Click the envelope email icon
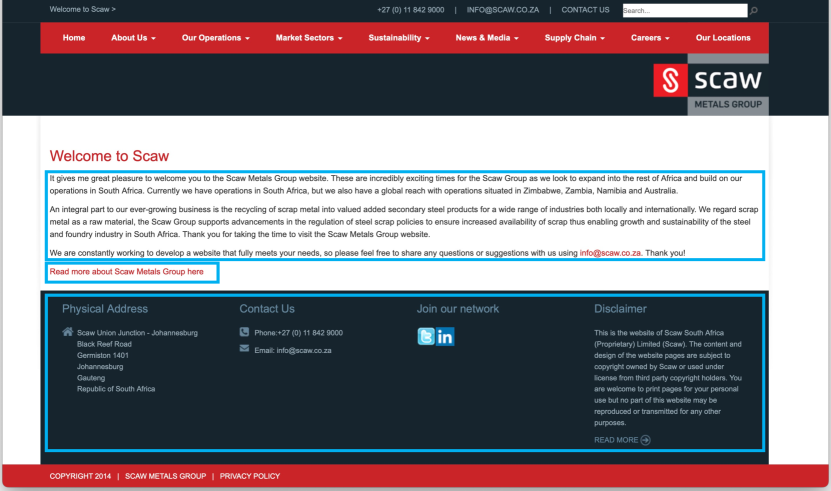Screen dimensions: 831x491 click(x=244, y=348)
